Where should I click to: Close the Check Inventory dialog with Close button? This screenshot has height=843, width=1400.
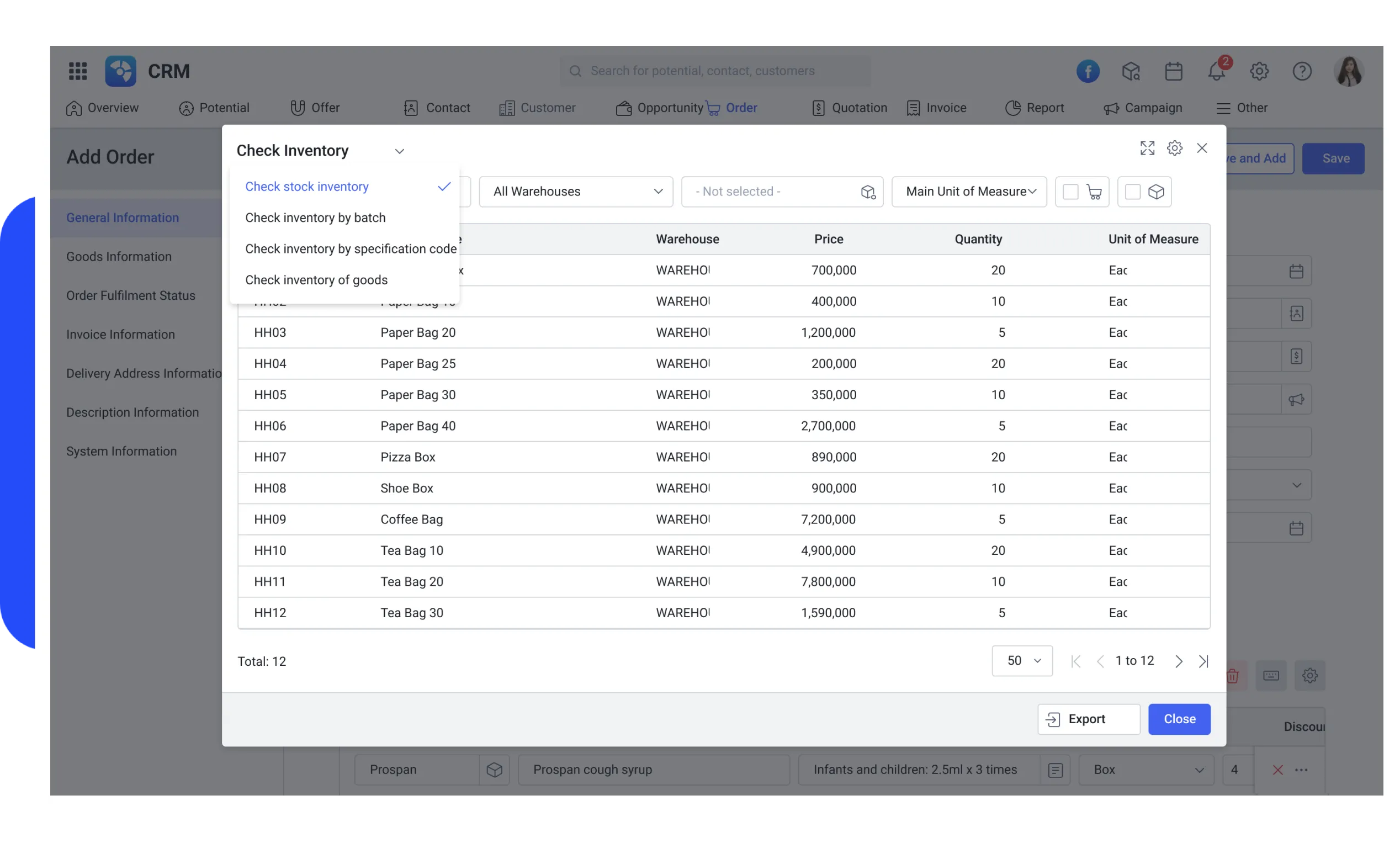tap(1179, 719)
